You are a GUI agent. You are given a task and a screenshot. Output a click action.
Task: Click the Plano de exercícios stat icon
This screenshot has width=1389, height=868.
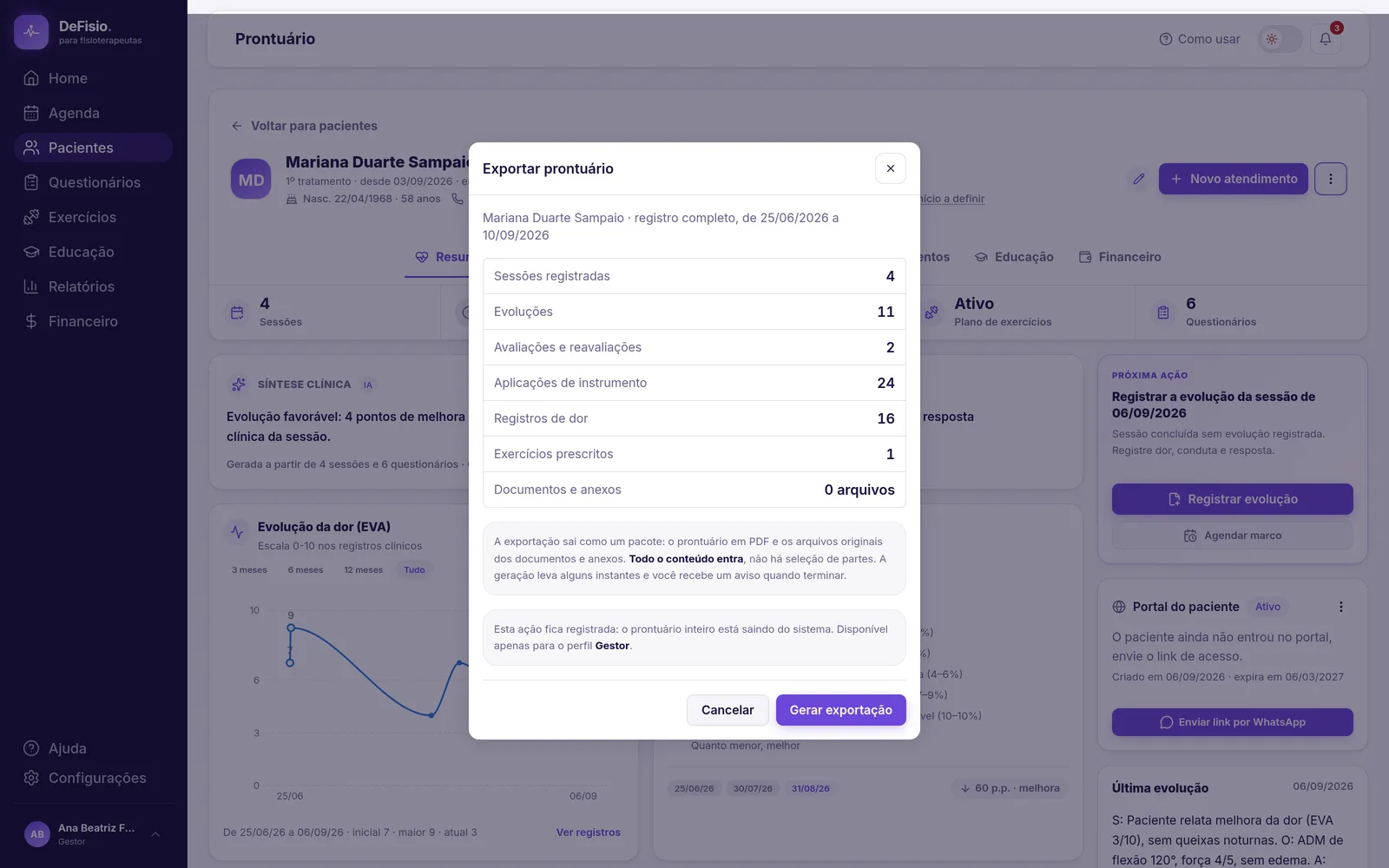[931, 312]
